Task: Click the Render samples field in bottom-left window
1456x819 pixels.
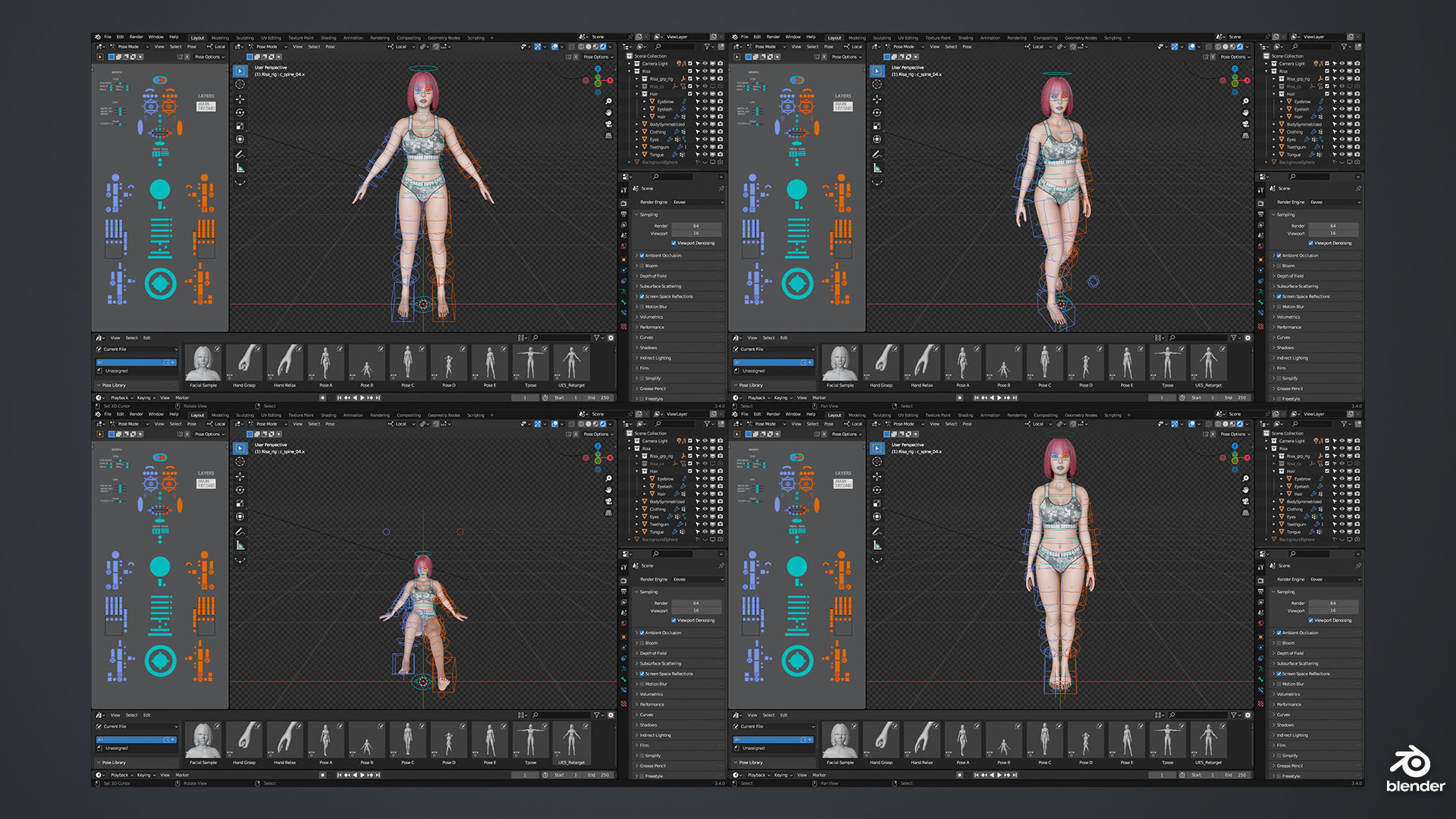Action: point(696,604)
